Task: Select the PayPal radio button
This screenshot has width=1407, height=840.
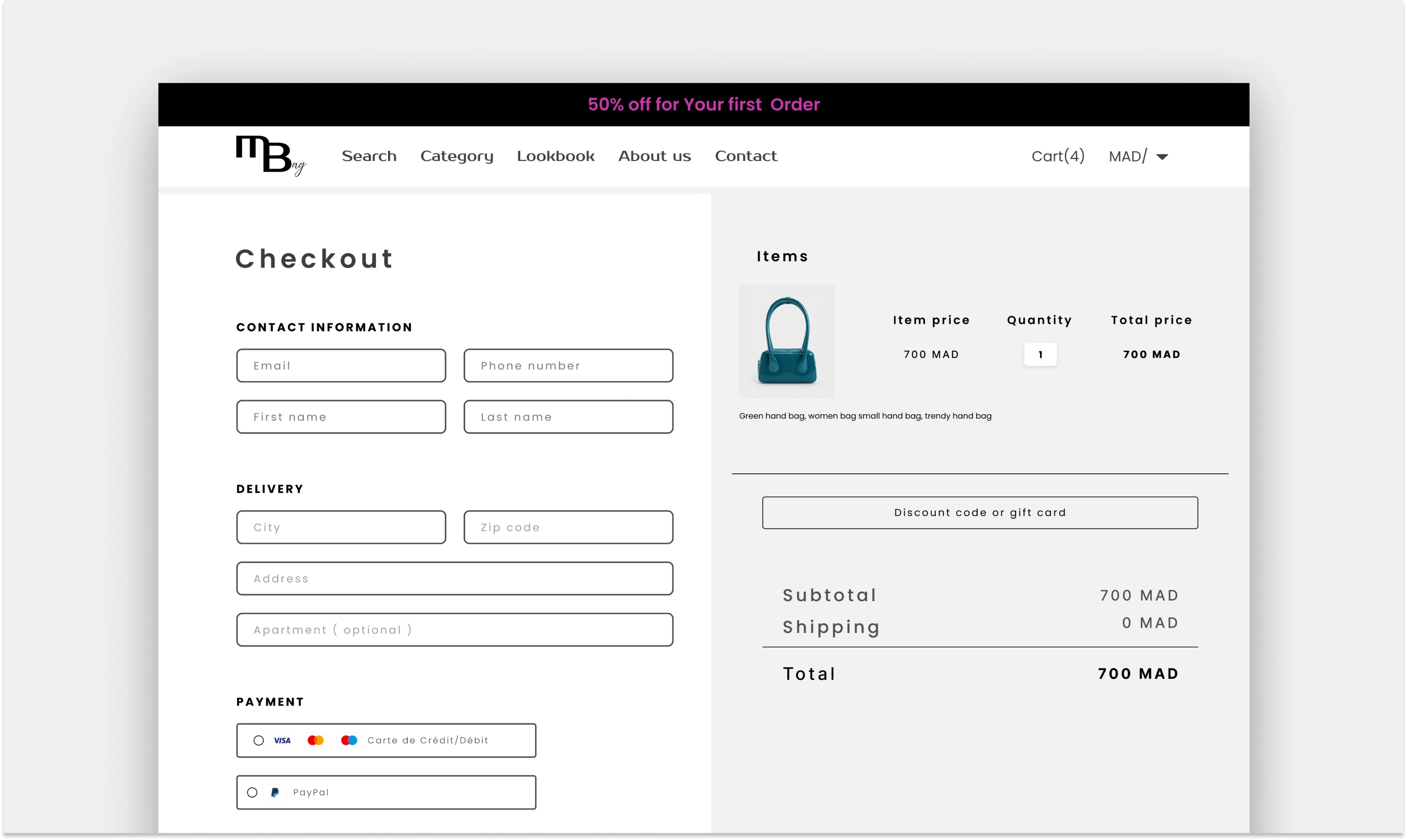Action: tap(252, 792)
